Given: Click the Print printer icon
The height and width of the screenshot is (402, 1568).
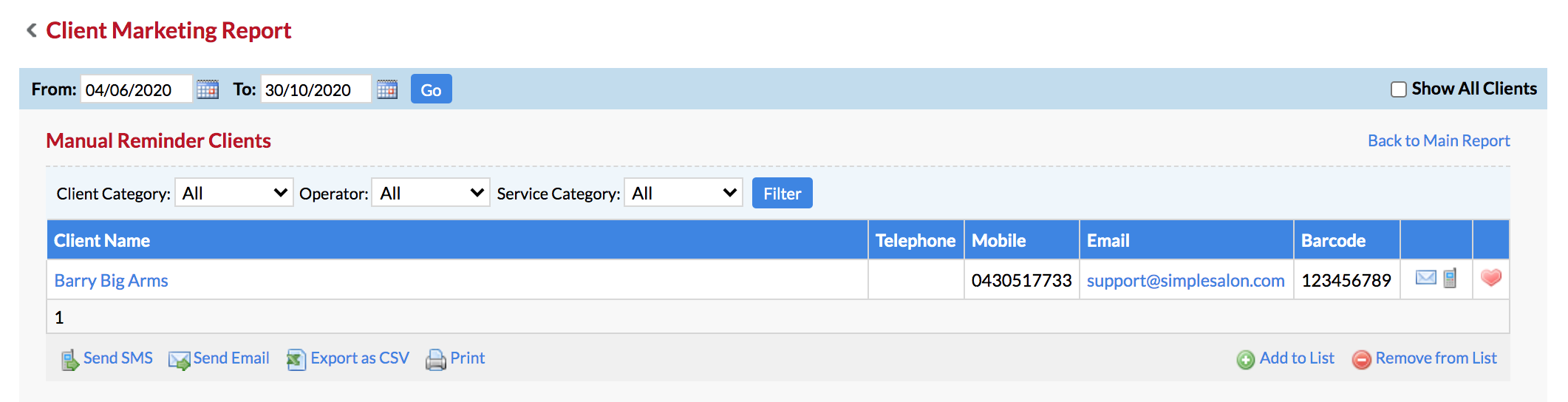Looking at the screenshot, I should click(x=436, y=360).
